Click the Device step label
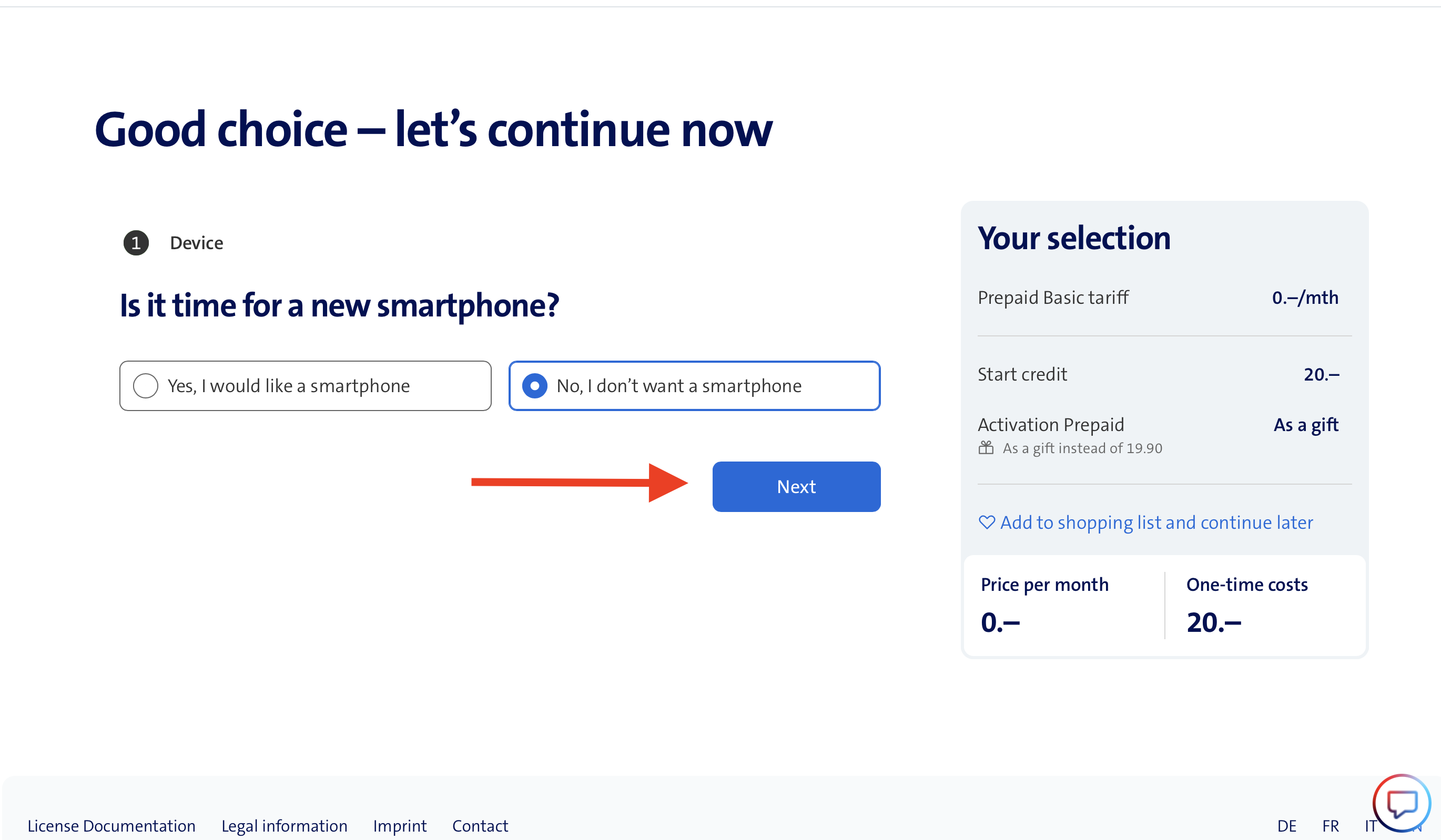 point(196,243)
